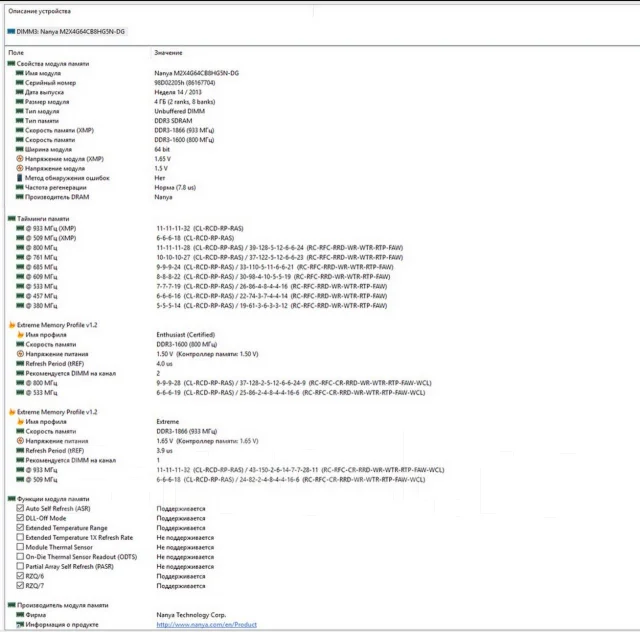Select the Nanya Technology Corp. company value

click(x=191, y=615)
